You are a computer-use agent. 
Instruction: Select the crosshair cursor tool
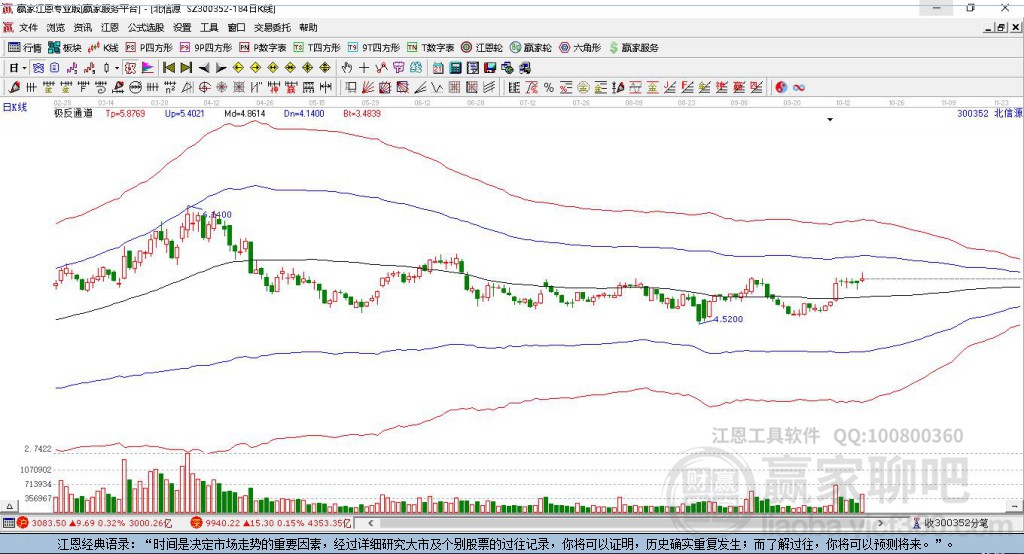click(364, 68)
